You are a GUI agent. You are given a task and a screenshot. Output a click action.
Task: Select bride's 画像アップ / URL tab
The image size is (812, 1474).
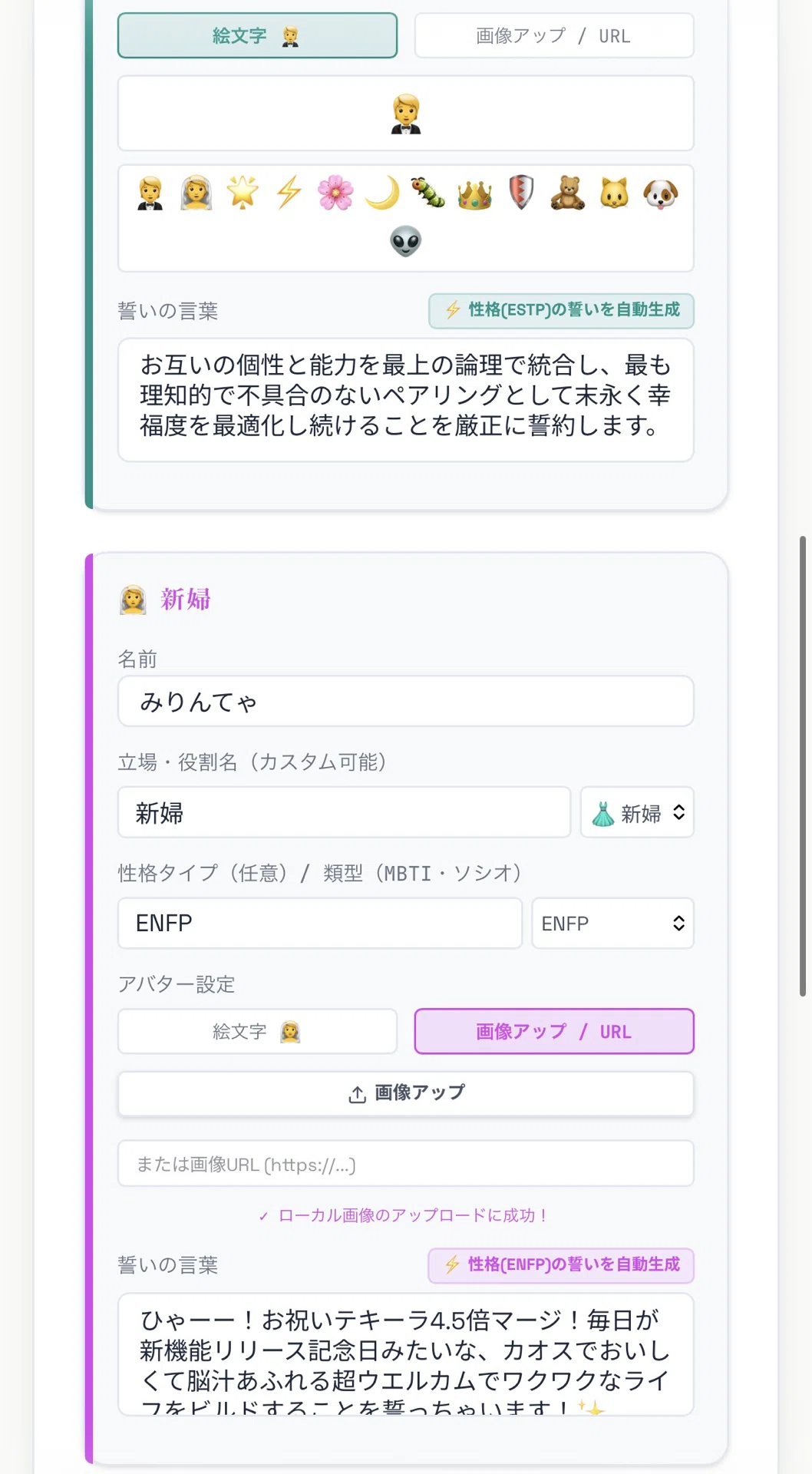(x=554, y=1031)
